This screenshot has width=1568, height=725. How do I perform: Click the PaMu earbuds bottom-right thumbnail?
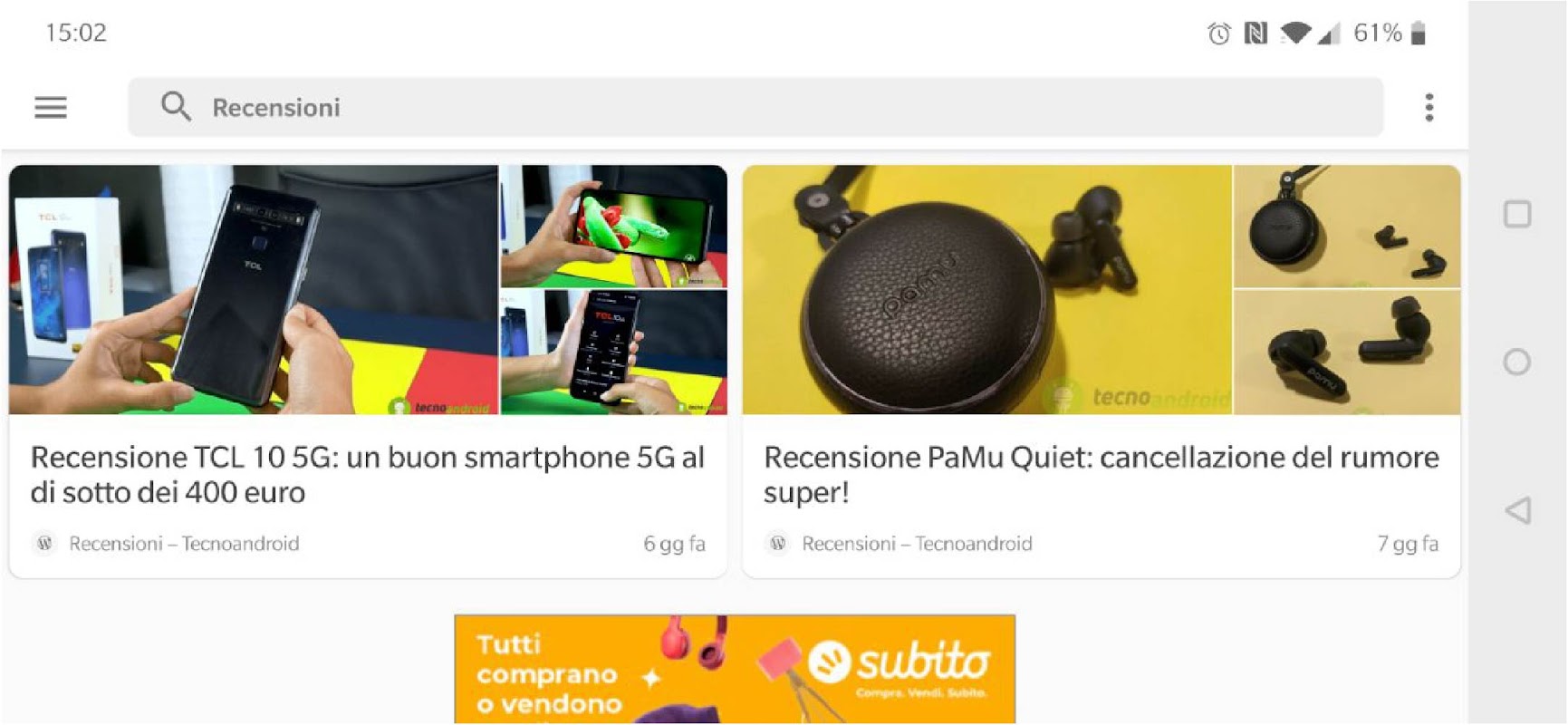click(x=1347, y=353)
